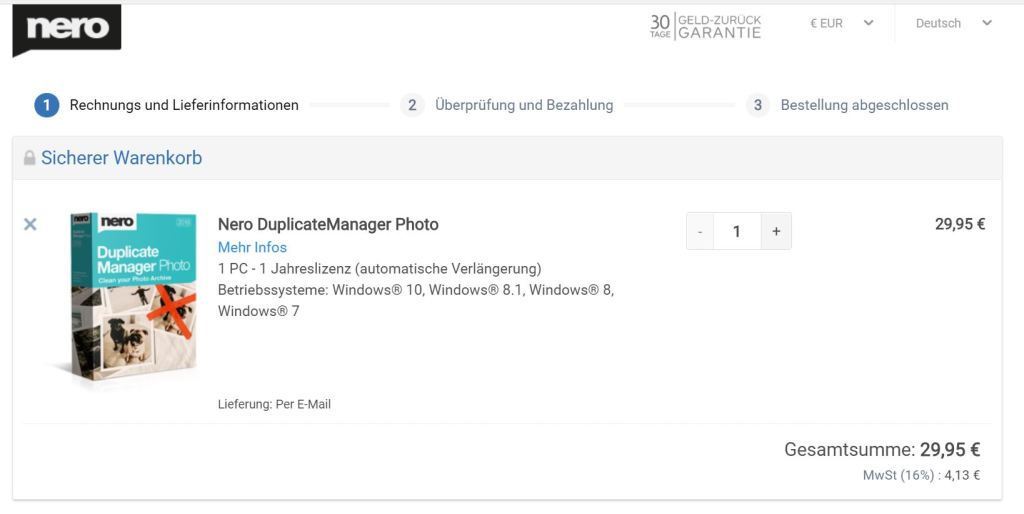Screen dimensions: 1024x514
Task: Remove Nero DuplicateManager Photo with the X icon
Action: click(x=30, y=224)
